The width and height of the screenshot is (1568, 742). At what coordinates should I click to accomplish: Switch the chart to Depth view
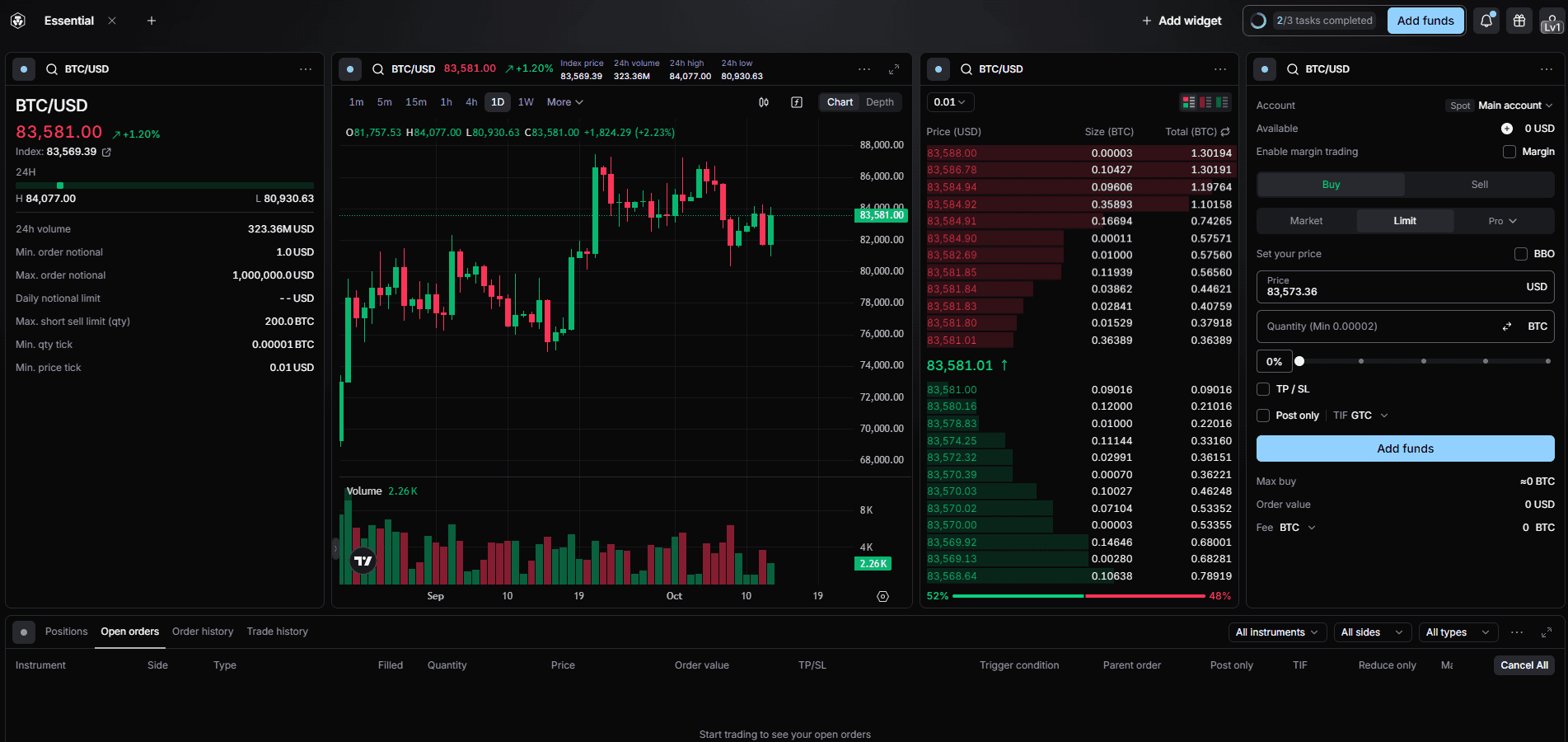pos(880,102)
